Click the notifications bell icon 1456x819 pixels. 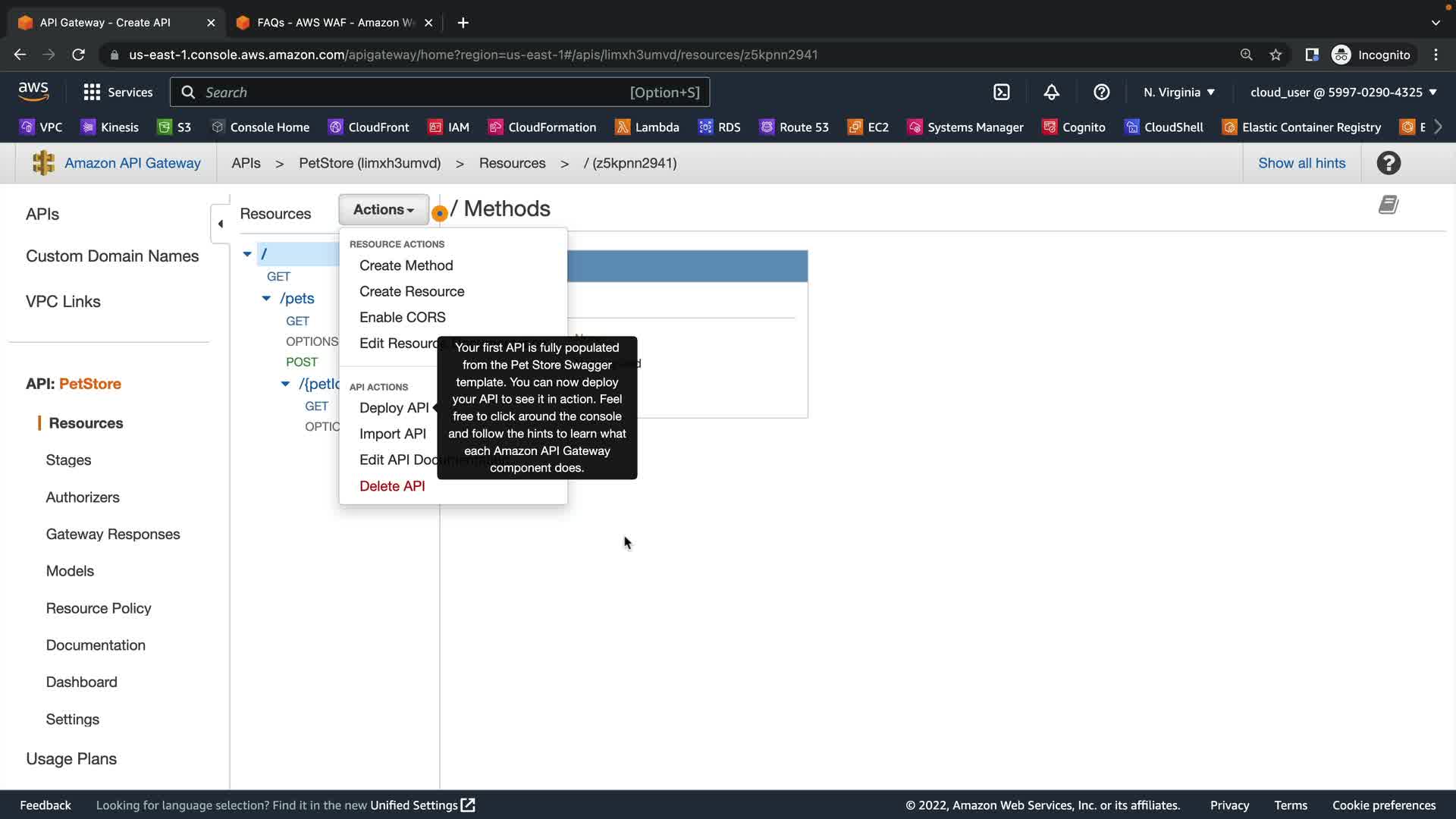pos(1051,93)
